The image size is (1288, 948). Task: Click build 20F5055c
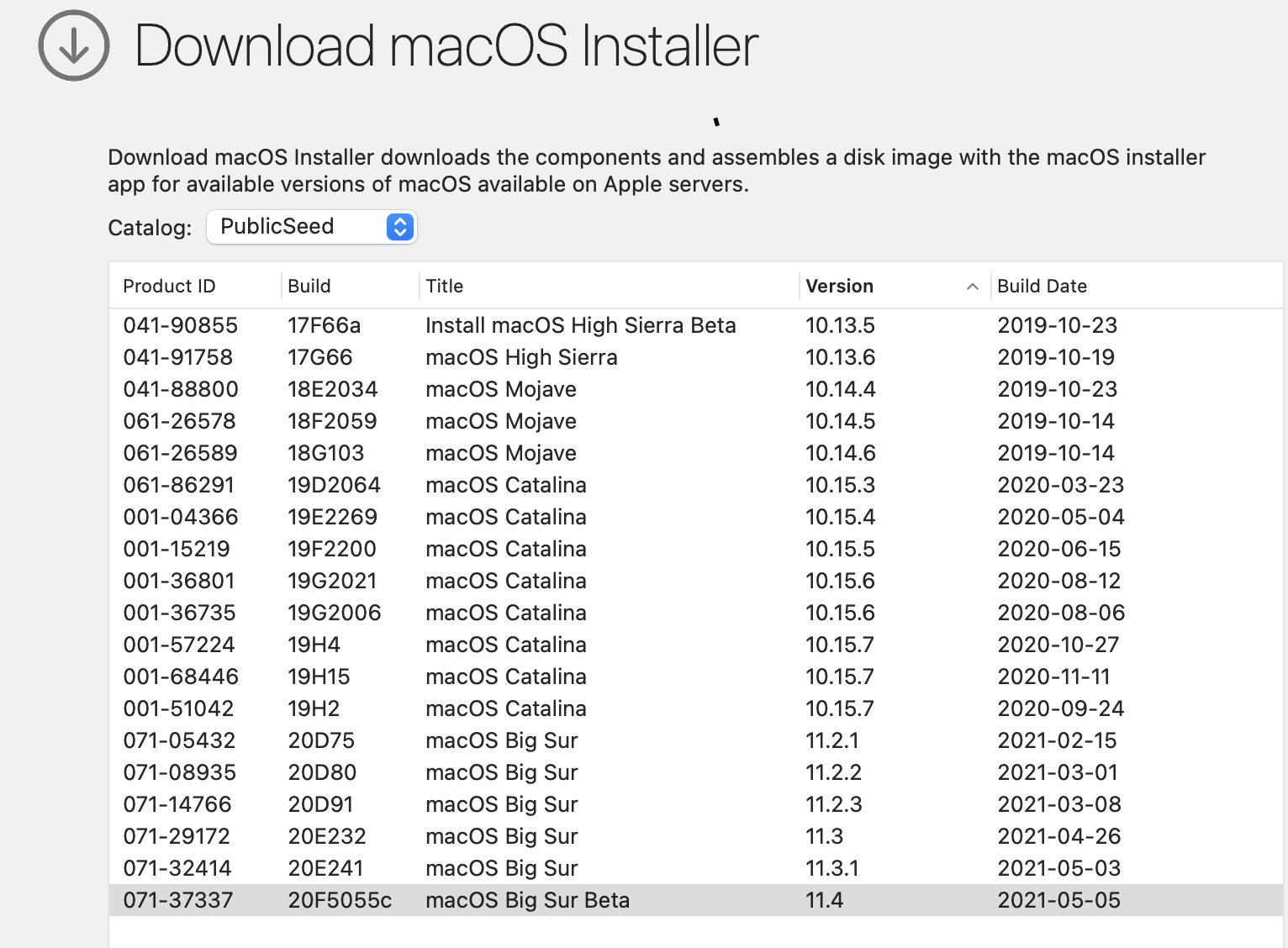coord(340,900)
